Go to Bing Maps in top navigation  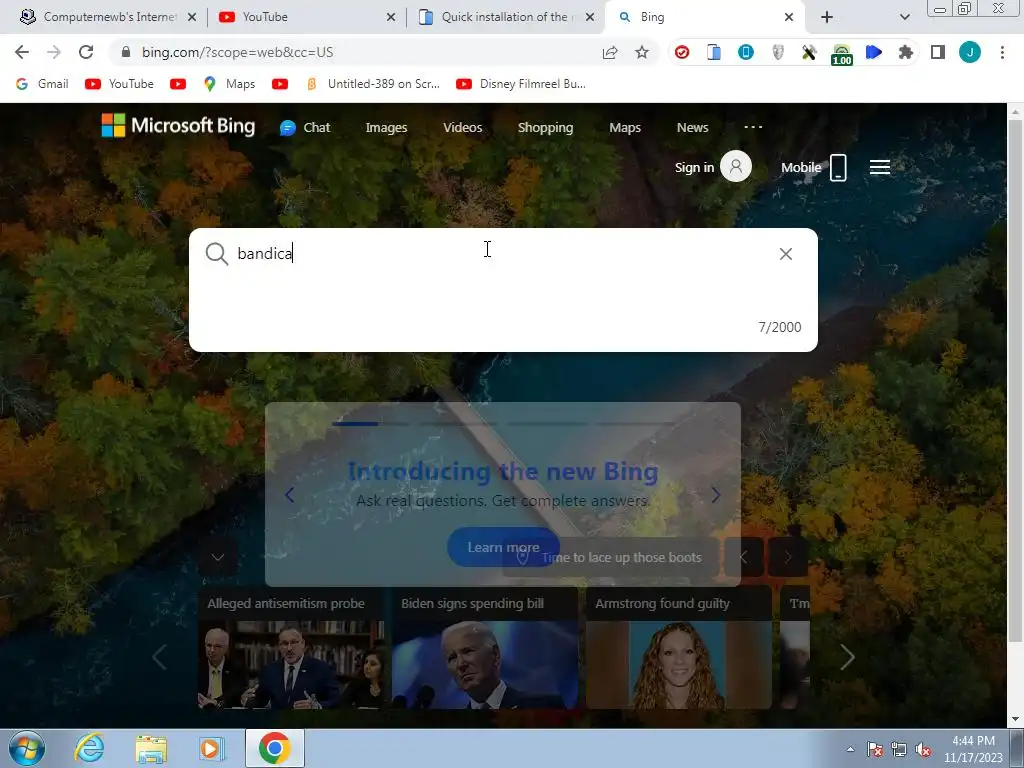click(x=624, y=127)
